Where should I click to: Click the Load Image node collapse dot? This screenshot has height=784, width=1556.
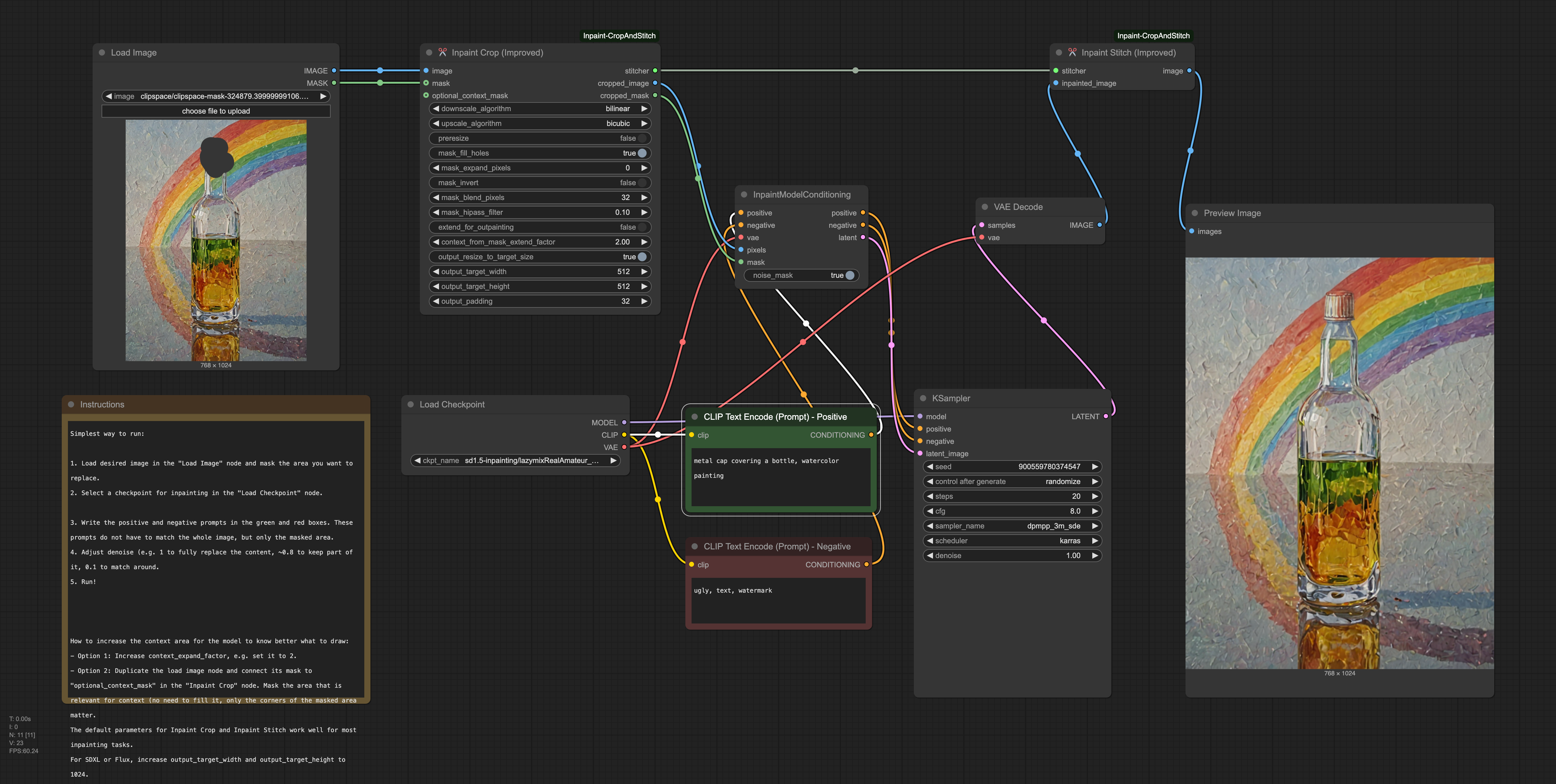click(x=102, y=52)
